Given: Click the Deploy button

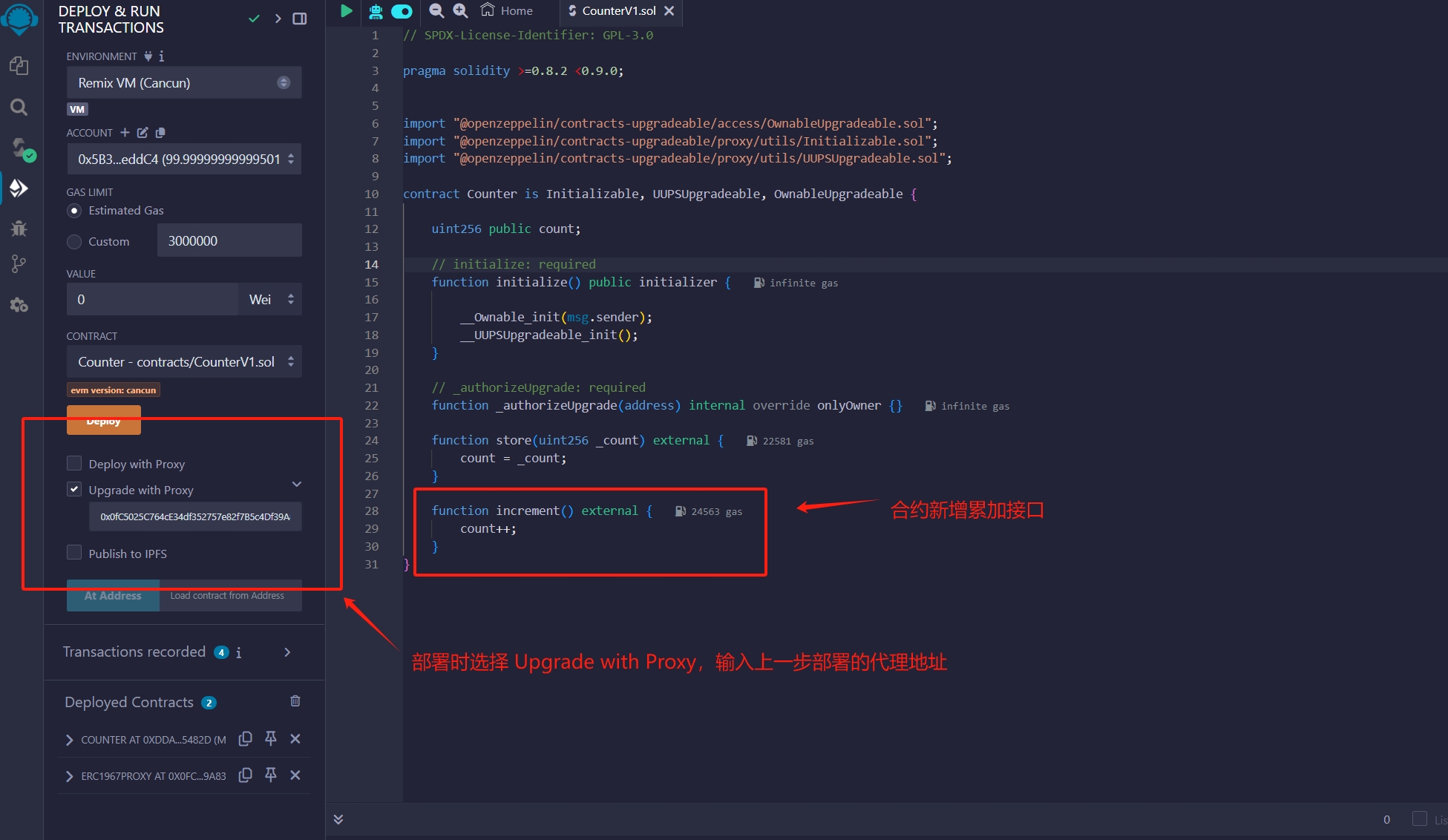Looking at the screenshot, I should click(x=103, y=420).
